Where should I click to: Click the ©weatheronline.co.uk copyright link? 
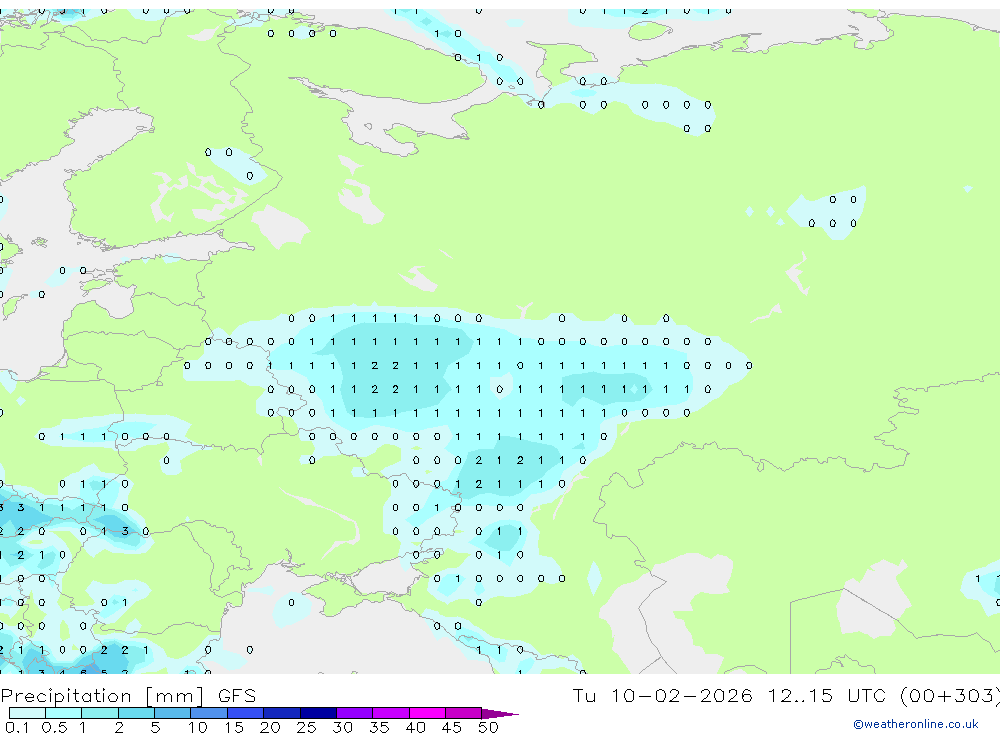click(916, 724)
